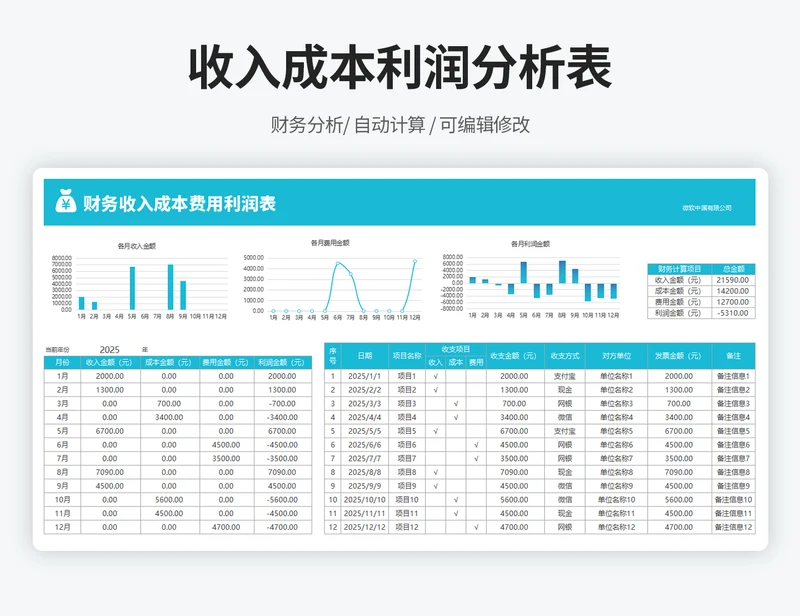This screenshot has width=800, height=616.
Task: Click the 6月 row label in the monthly table
Action: pyautogui.click(x=62, y=445)
